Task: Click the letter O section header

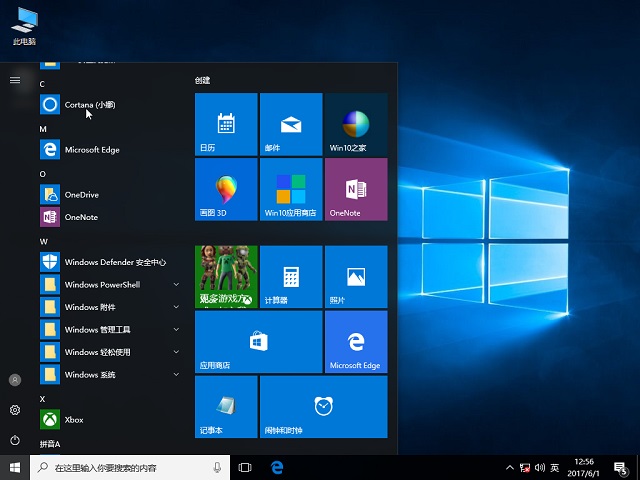Action: [x=42, y=174]
